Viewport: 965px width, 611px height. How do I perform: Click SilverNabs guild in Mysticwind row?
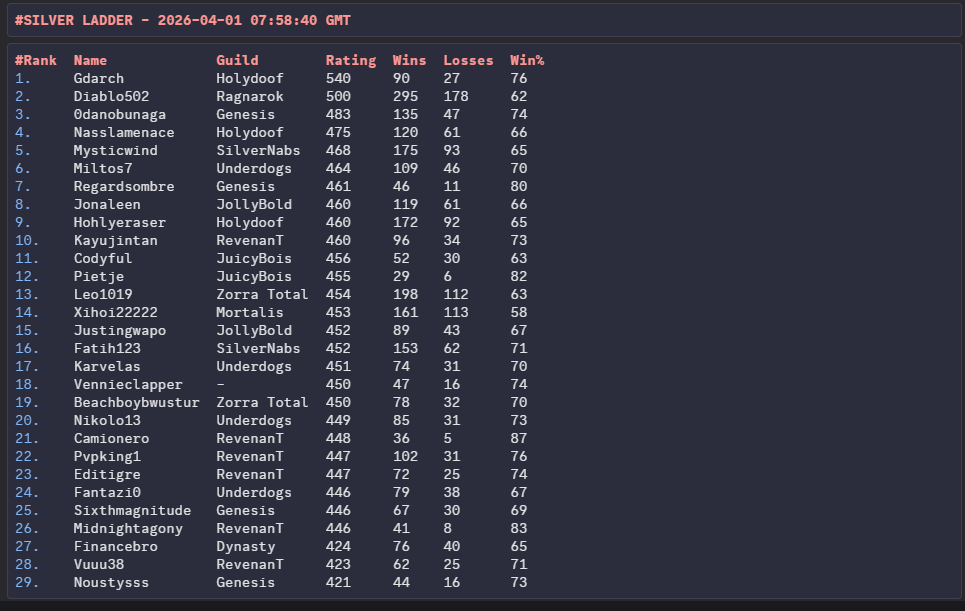[x=258, y=150]
